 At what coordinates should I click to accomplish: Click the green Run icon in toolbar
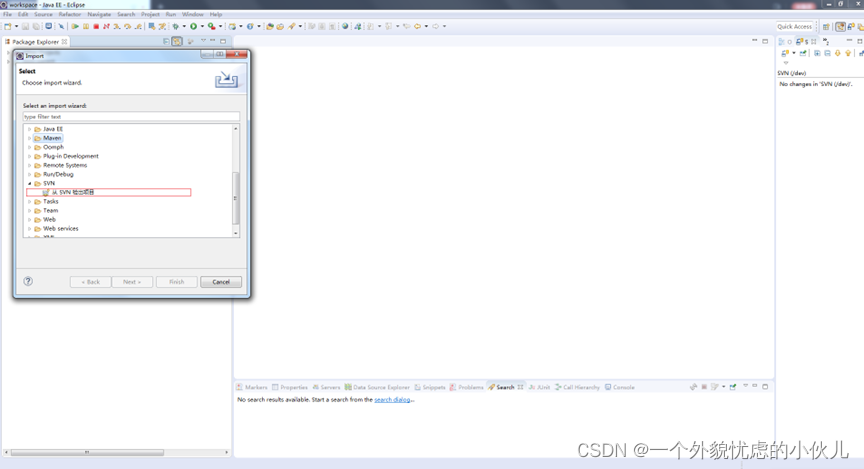[x=193, y=26]
